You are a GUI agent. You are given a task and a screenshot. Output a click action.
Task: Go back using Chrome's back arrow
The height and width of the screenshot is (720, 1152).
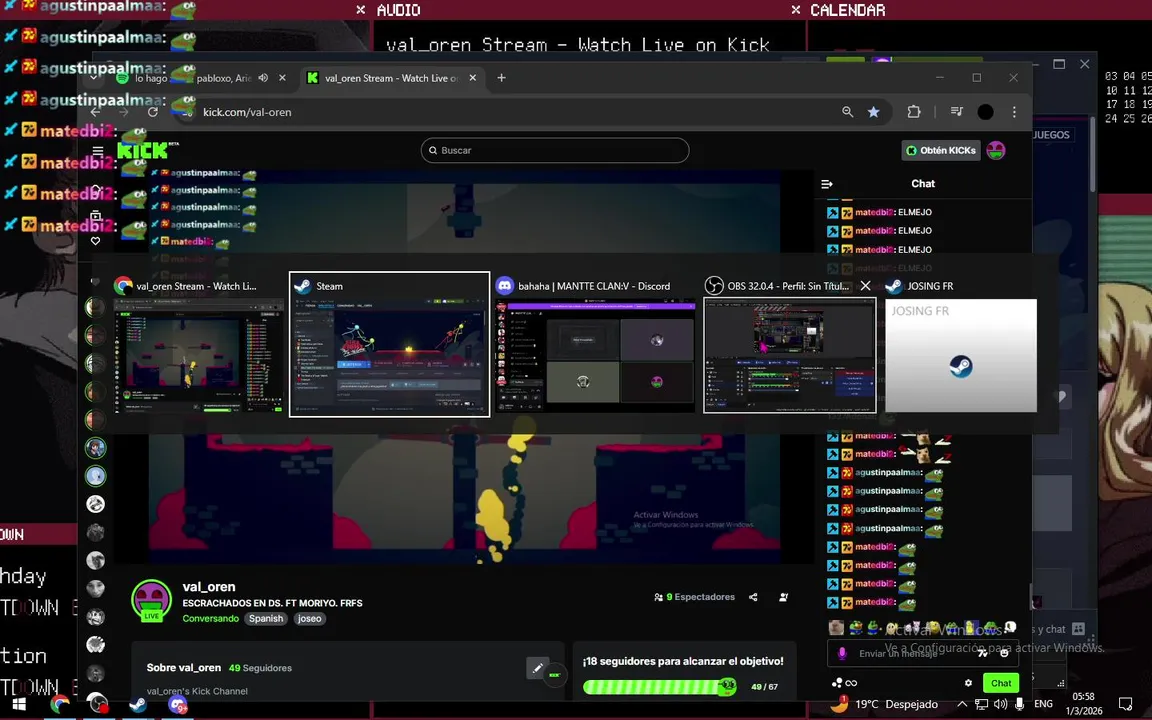coord(96,112)
